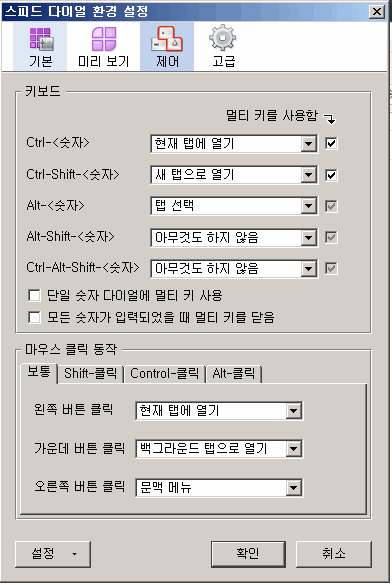Check 모든 숫자가 입력되었을 때 멀티 키를 닫음

click(x=34, y=317)
